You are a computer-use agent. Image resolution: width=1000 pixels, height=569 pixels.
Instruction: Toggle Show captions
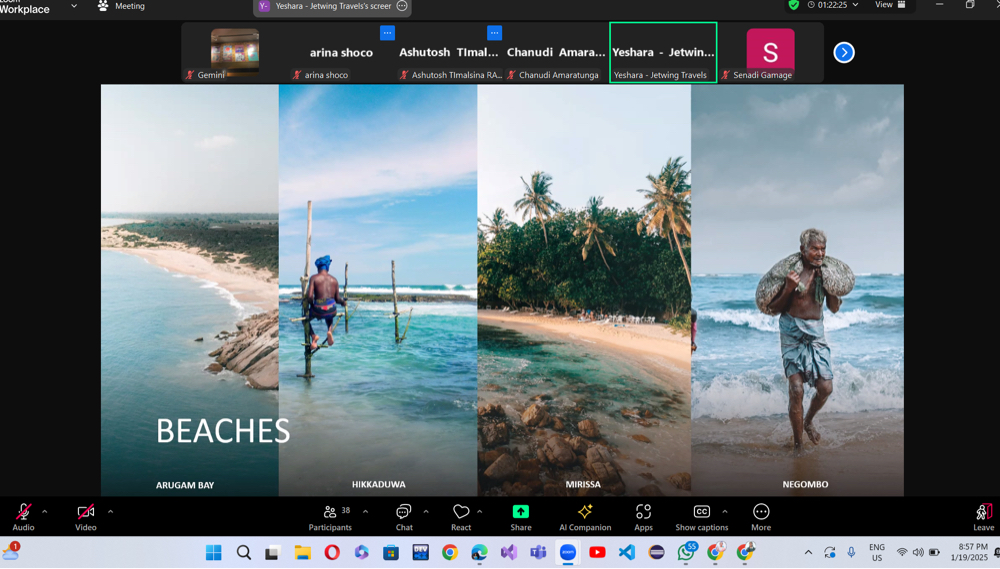701,516
